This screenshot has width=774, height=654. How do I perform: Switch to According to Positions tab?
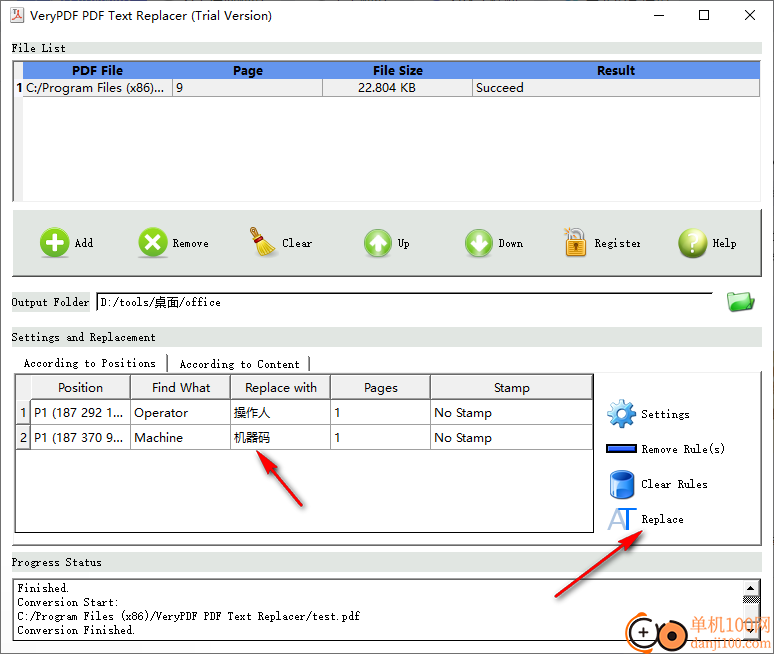90,363
